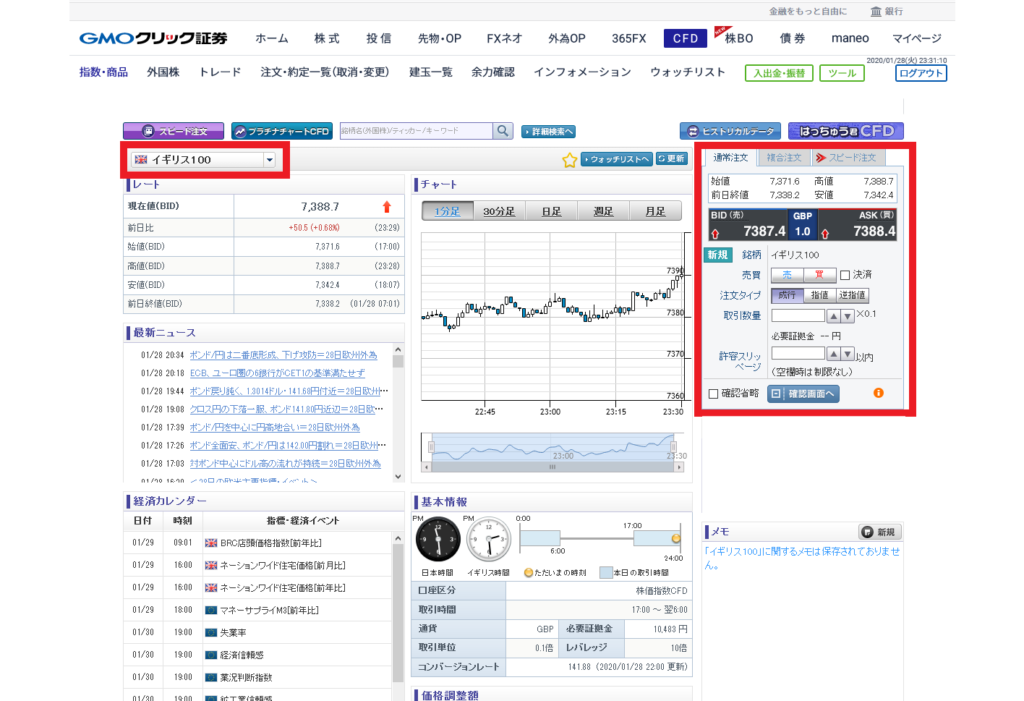Click the 更新 refresh button

(x=671, y=159)
